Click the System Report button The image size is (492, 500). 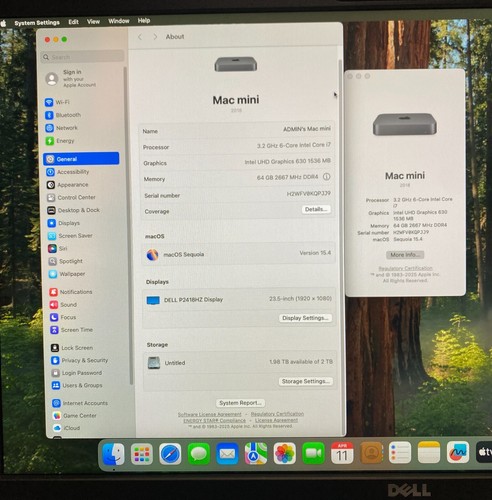(x=240, y=403)
